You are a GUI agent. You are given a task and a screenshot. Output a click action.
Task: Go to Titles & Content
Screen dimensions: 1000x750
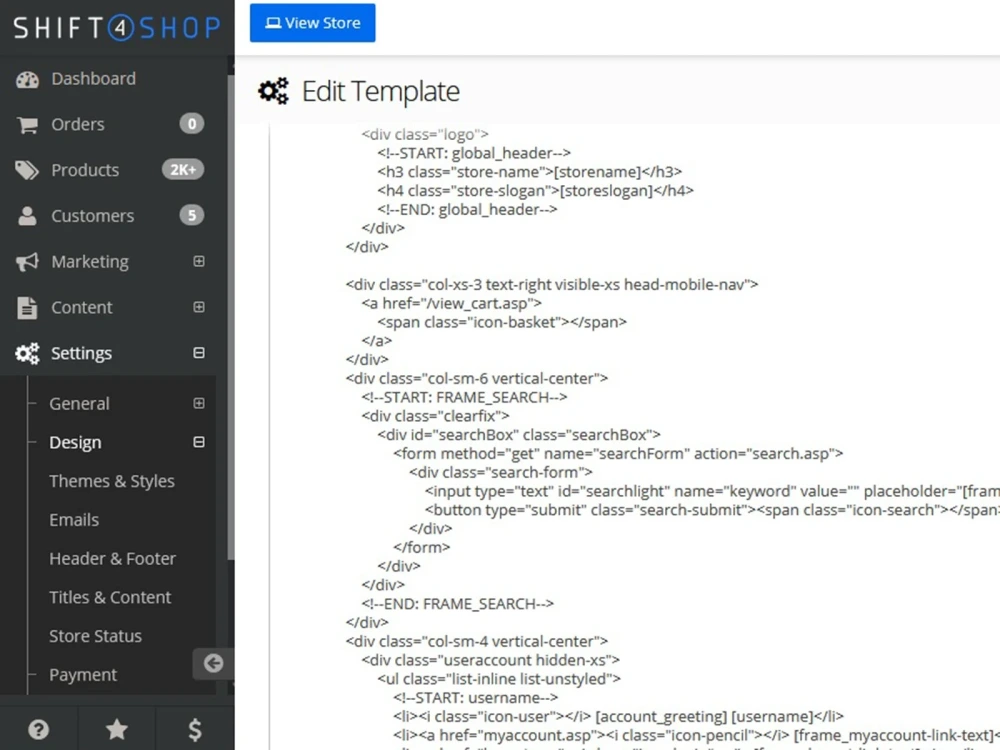pos(110,598)
